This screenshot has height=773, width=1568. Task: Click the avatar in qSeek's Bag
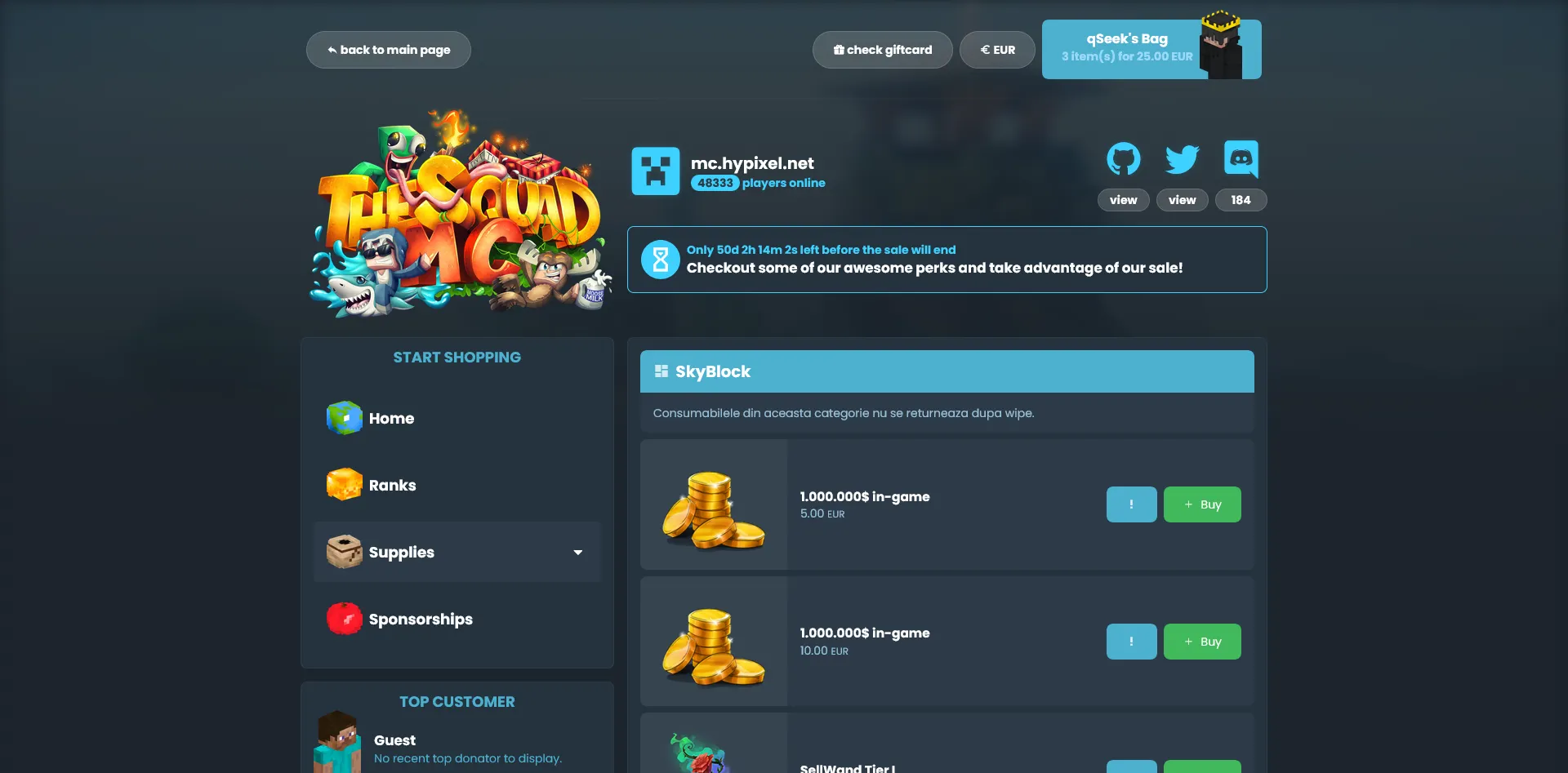(x=1221, y=45)
